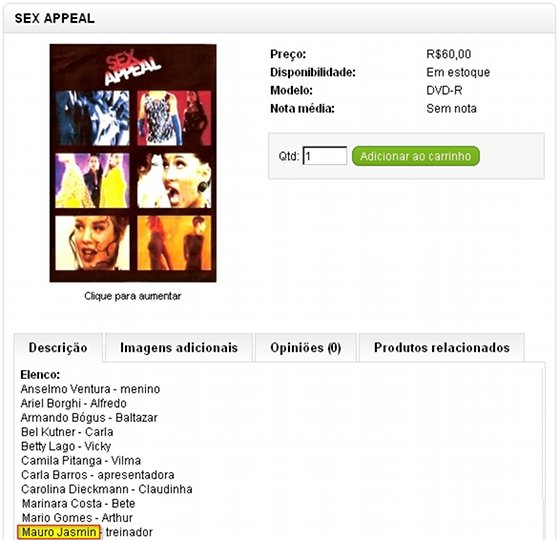The image size is (560, 540).
Task: Click the SEX APPEAL page title
Action: [55, 18]
